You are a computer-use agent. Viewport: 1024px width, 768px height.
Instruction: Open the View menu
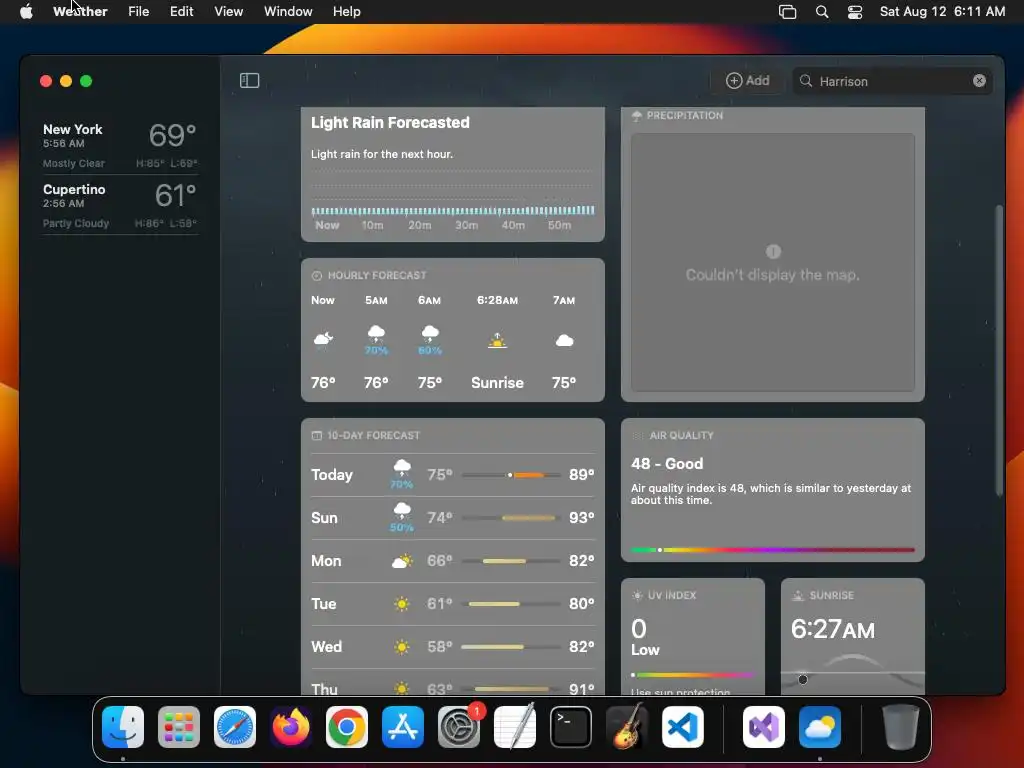229,11
